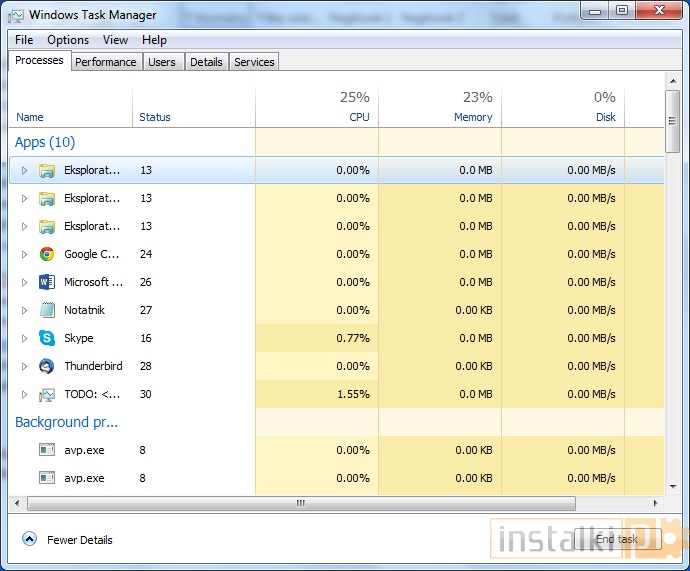The width and height of the screenshot is (690, 571).
Task: Click the vertical scrollbar down arrow
Action: pyautogui.click(x=673, y=487)
